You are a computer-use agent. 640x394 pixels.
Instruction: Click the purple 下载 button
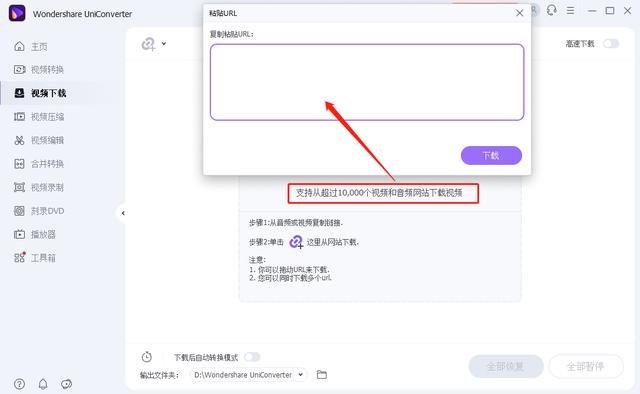coord(491,156)
